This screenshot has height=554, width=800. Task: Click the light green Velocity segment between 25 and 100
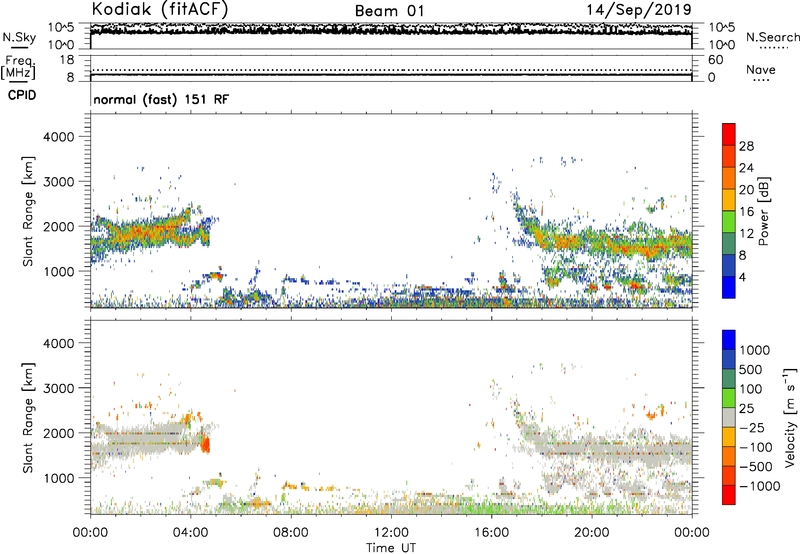(x=729, y=398)
